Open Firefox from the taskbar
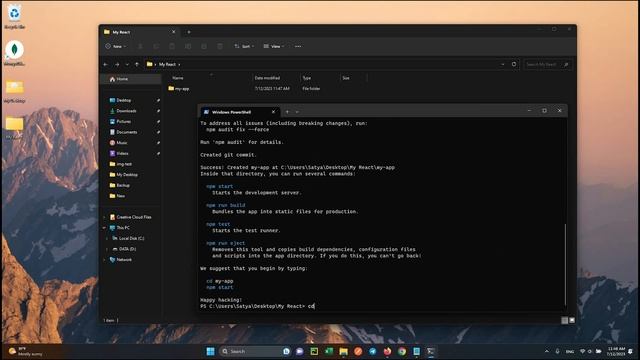640x360 pixels. [387, 351]
